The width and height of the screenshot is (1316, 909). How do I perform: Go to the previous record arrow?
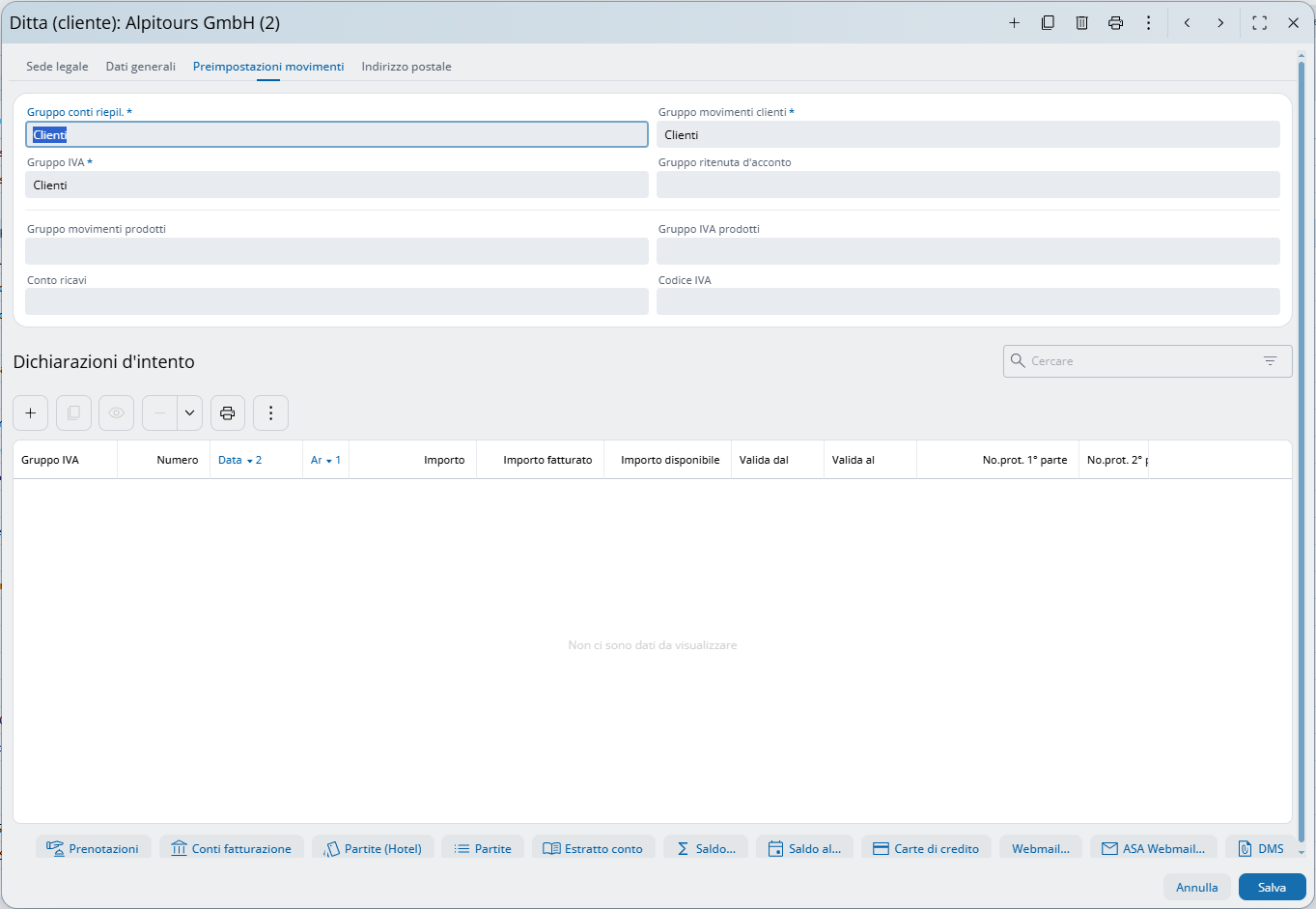click(1187, 23)
